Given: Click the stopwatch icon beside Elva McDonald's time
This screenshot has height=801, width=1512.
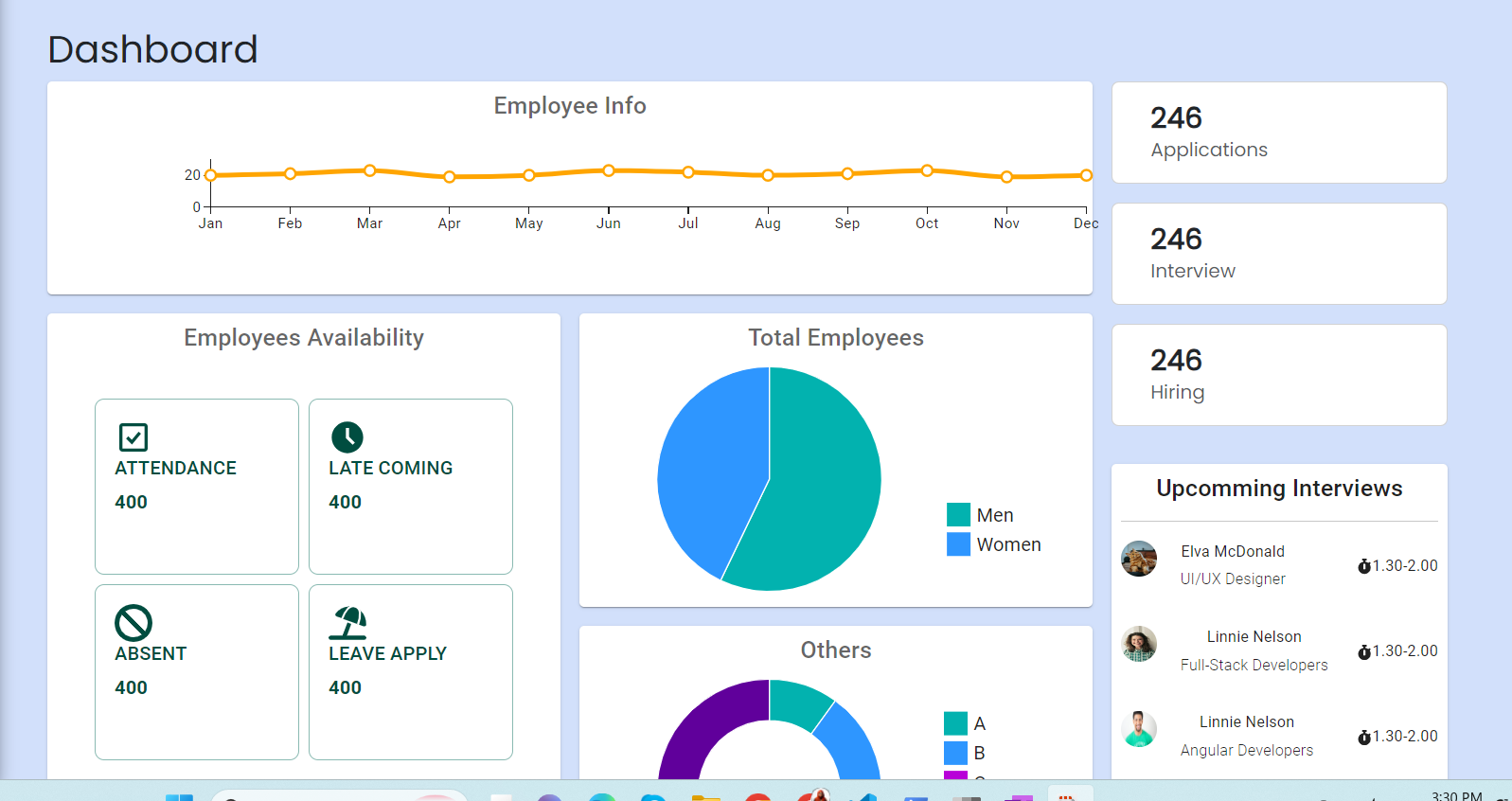Looking at the screenshot, I should point(1364,566).
